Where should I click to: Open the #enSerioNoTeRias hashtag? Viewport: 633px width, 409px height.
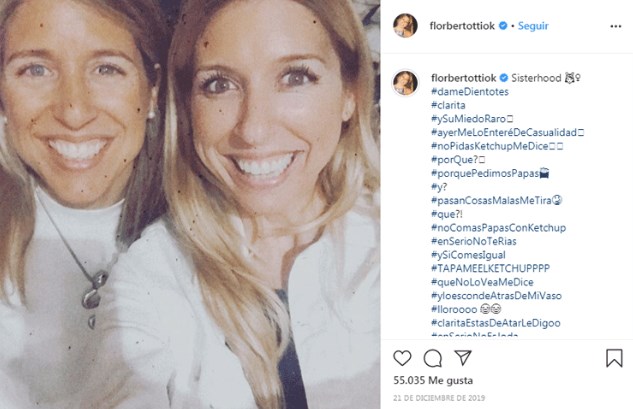point(478,241)
